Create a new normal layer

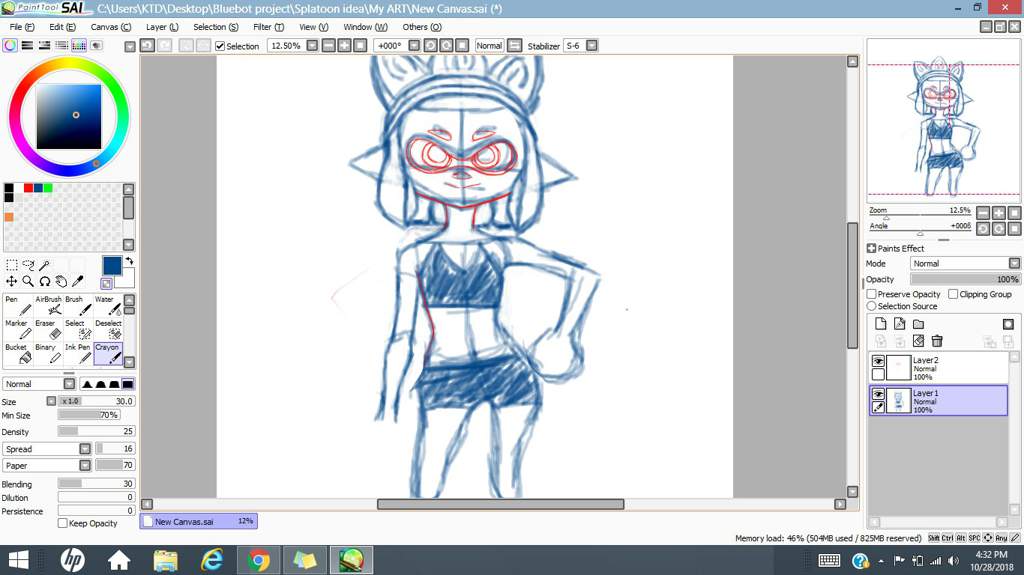coord(880,323)
